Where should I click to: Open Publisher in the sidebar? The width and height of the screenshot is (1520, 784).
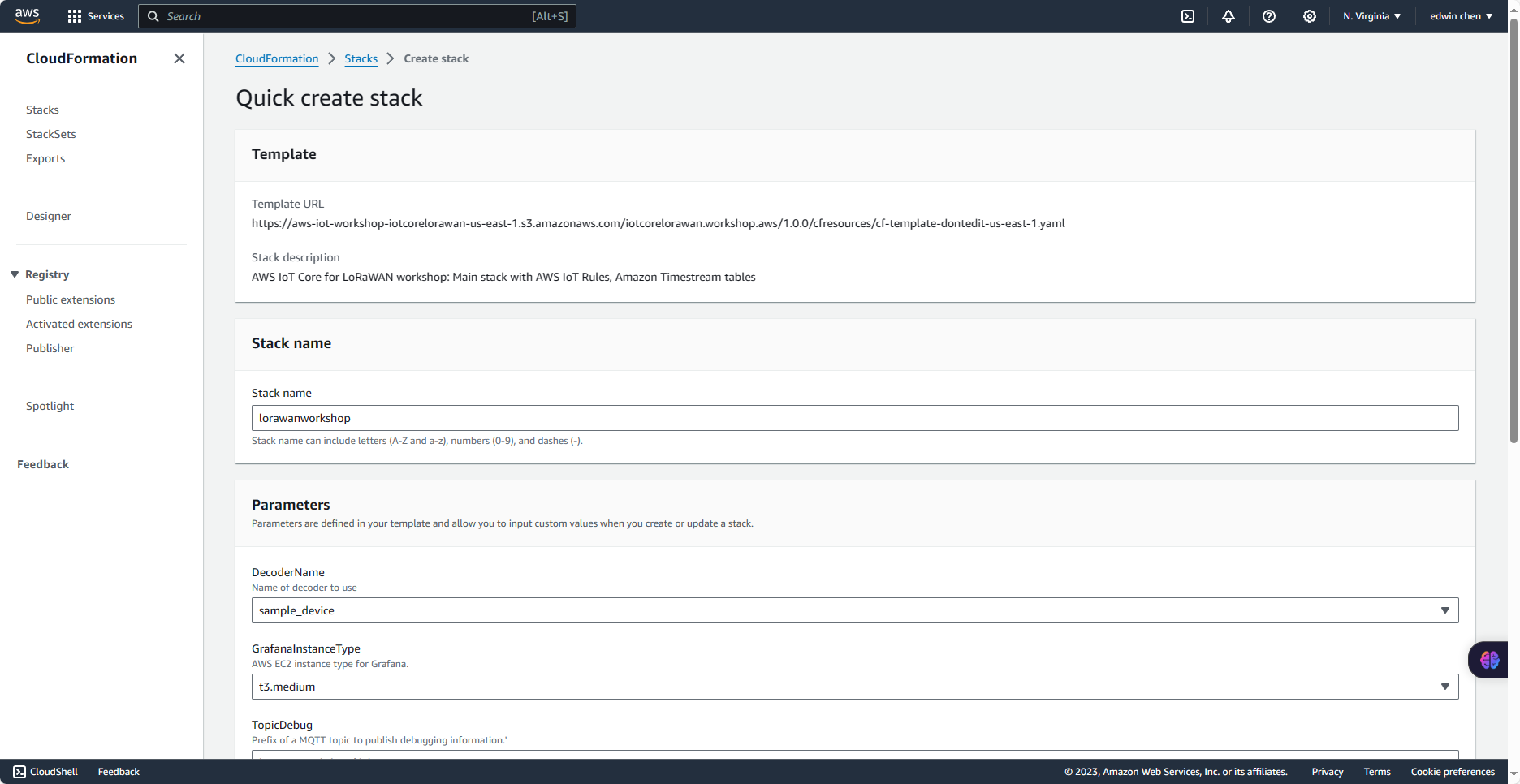[50, 348]
